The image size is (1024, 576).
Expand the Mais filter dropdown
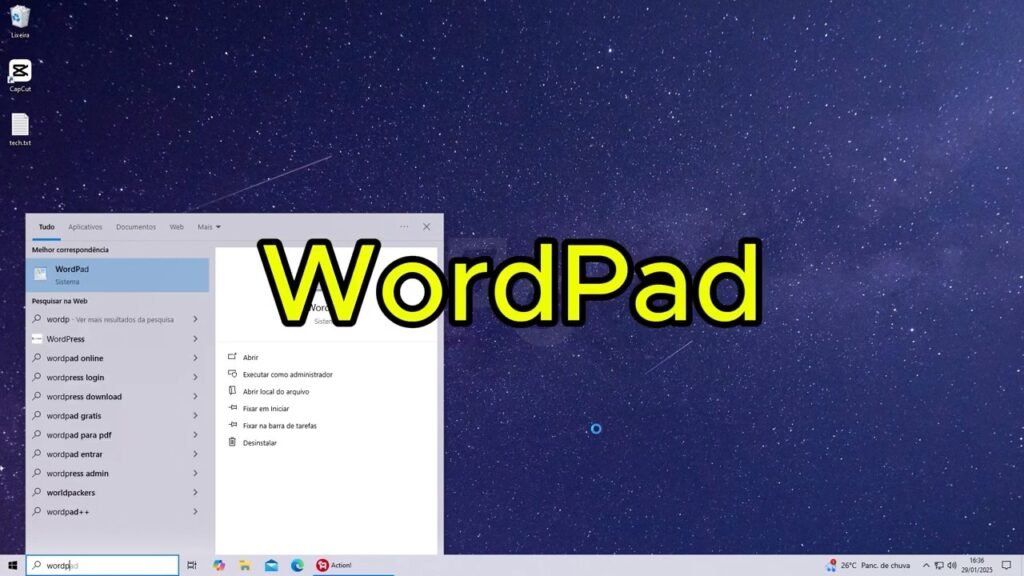click(209, 227)
